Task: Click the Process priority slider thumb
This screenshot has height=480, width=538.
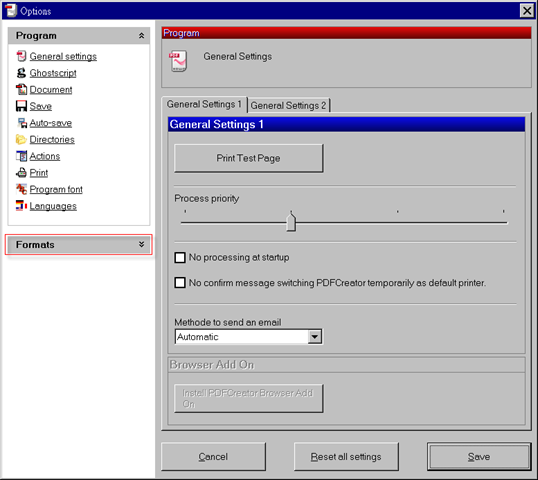Action: (x=291, y=222)
